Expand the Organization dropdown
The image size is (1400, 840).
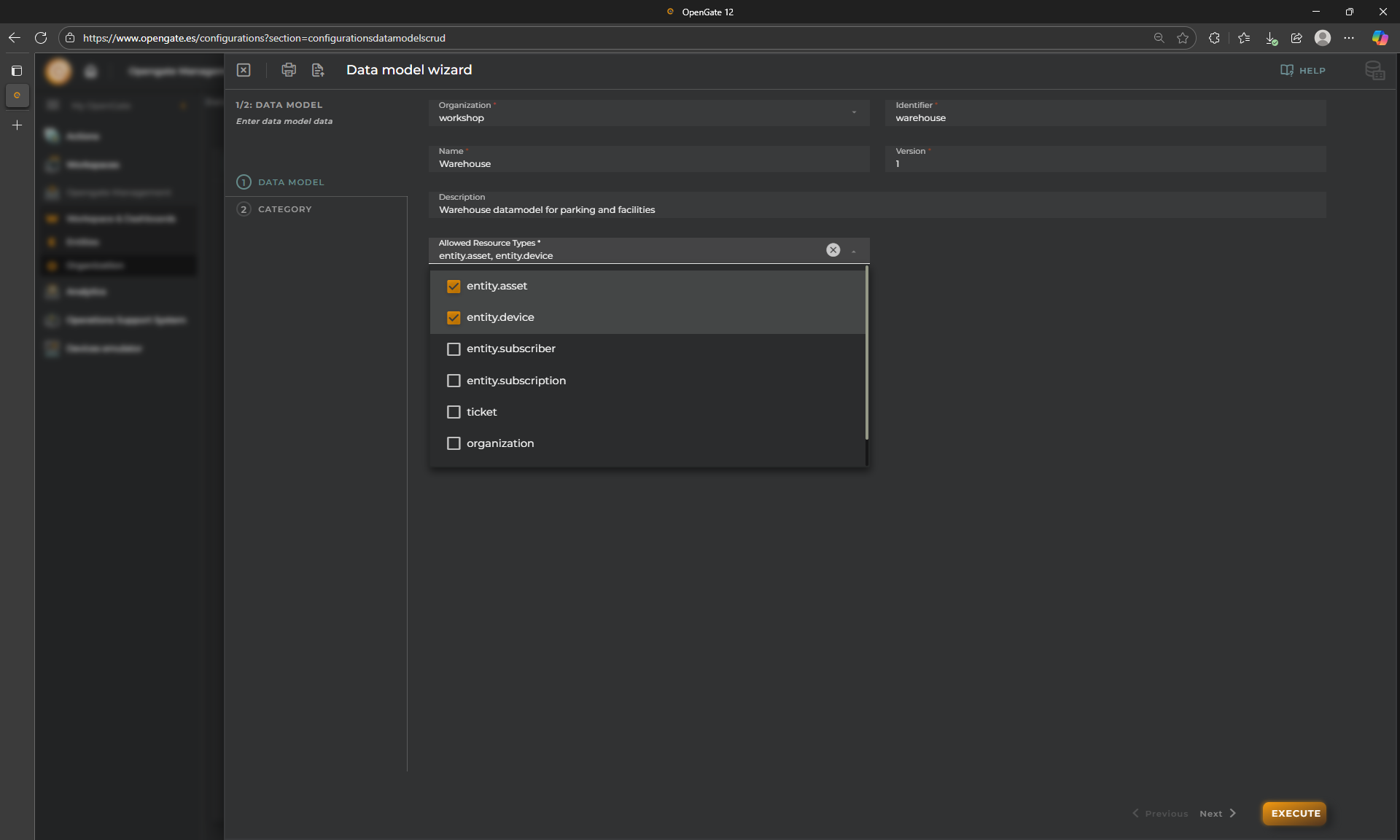[854, 112]
